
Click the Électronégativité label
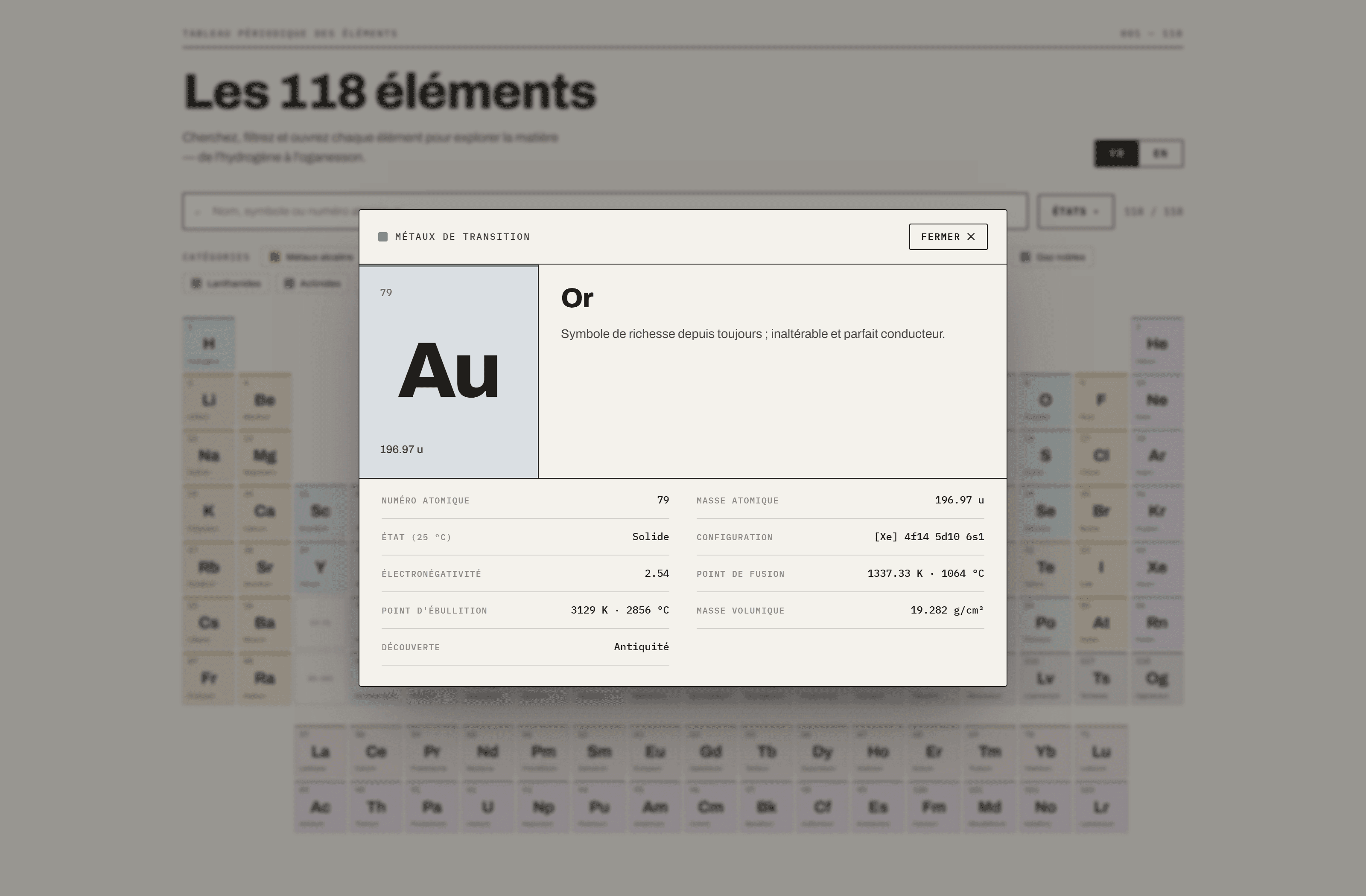432,574
